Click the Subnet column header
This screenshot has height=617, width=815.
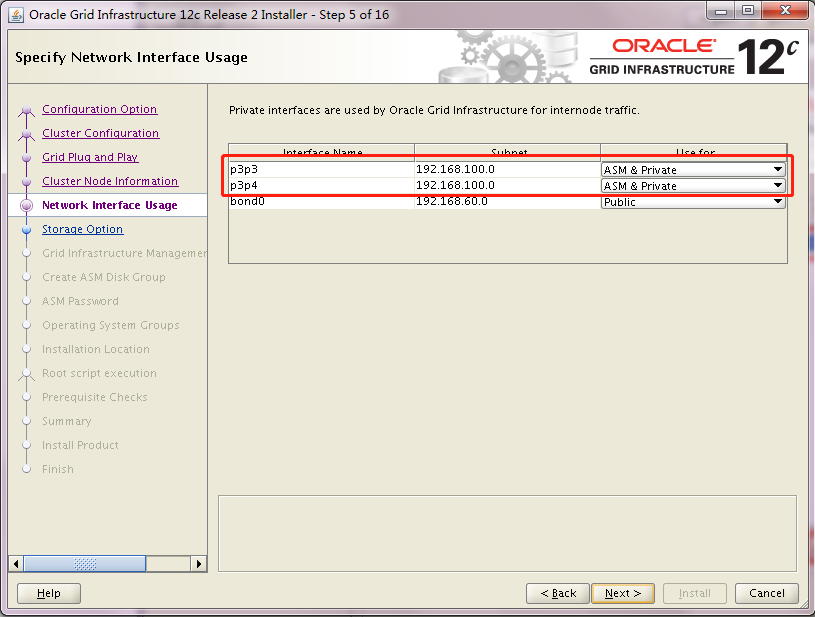click(x=508, y=152)
